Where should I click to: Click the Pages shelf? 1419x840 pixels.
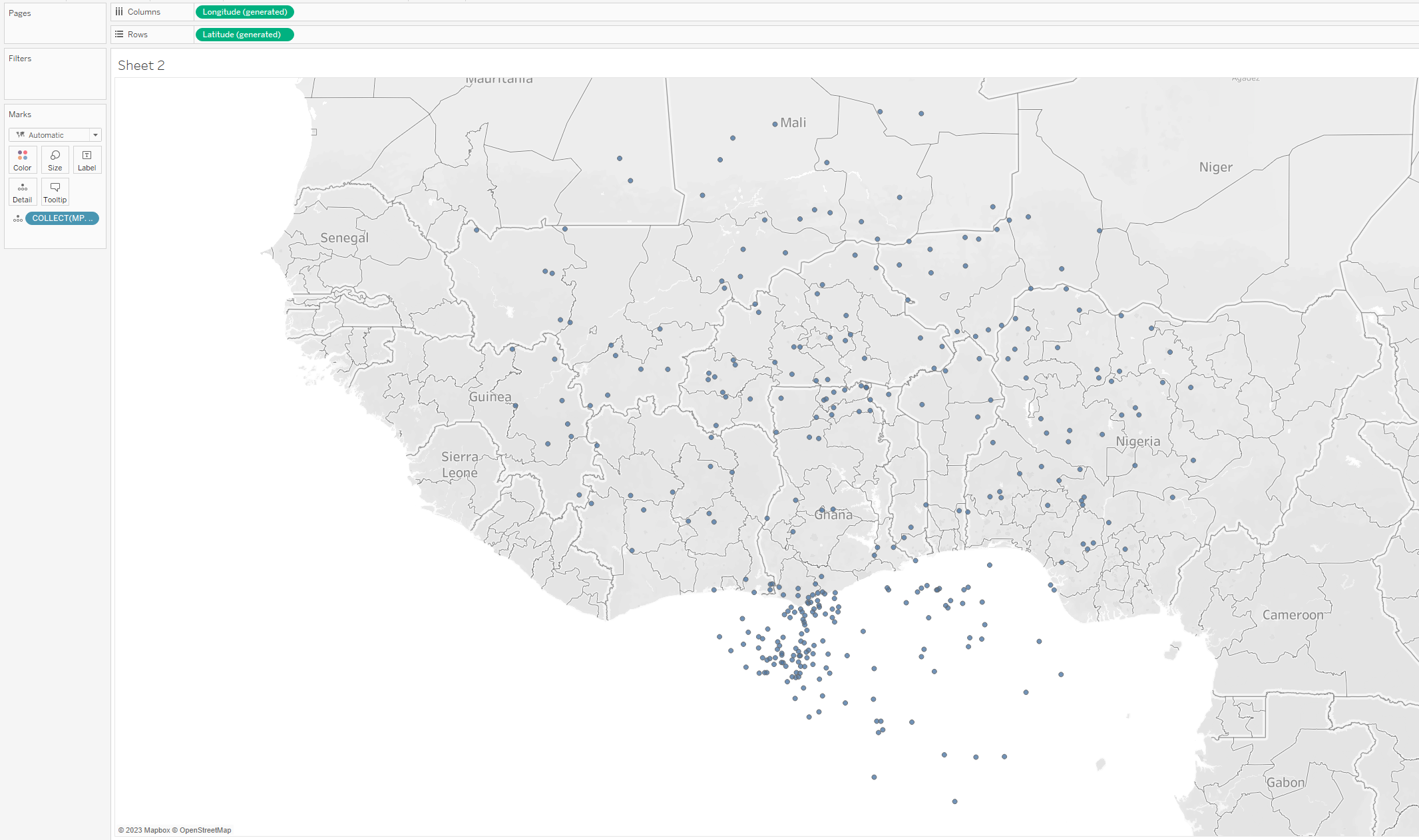55,27
